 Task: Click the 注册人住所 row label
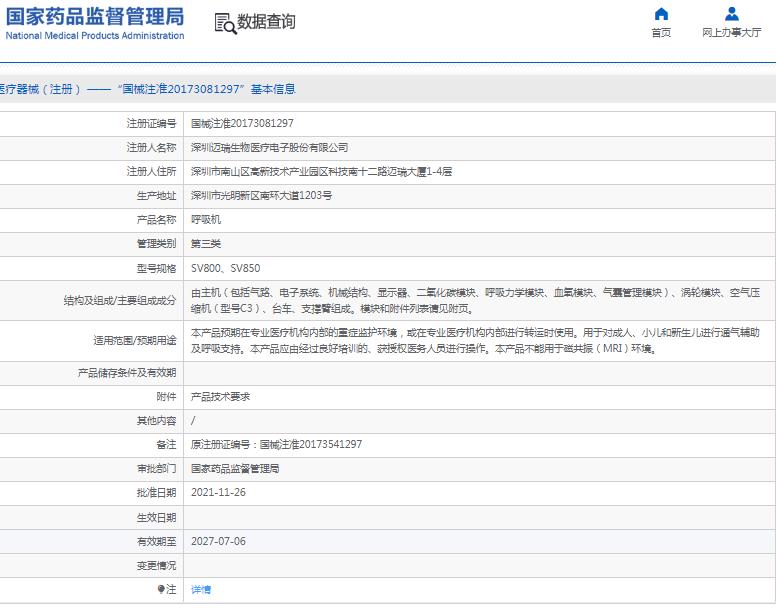(x=151, y=172)
